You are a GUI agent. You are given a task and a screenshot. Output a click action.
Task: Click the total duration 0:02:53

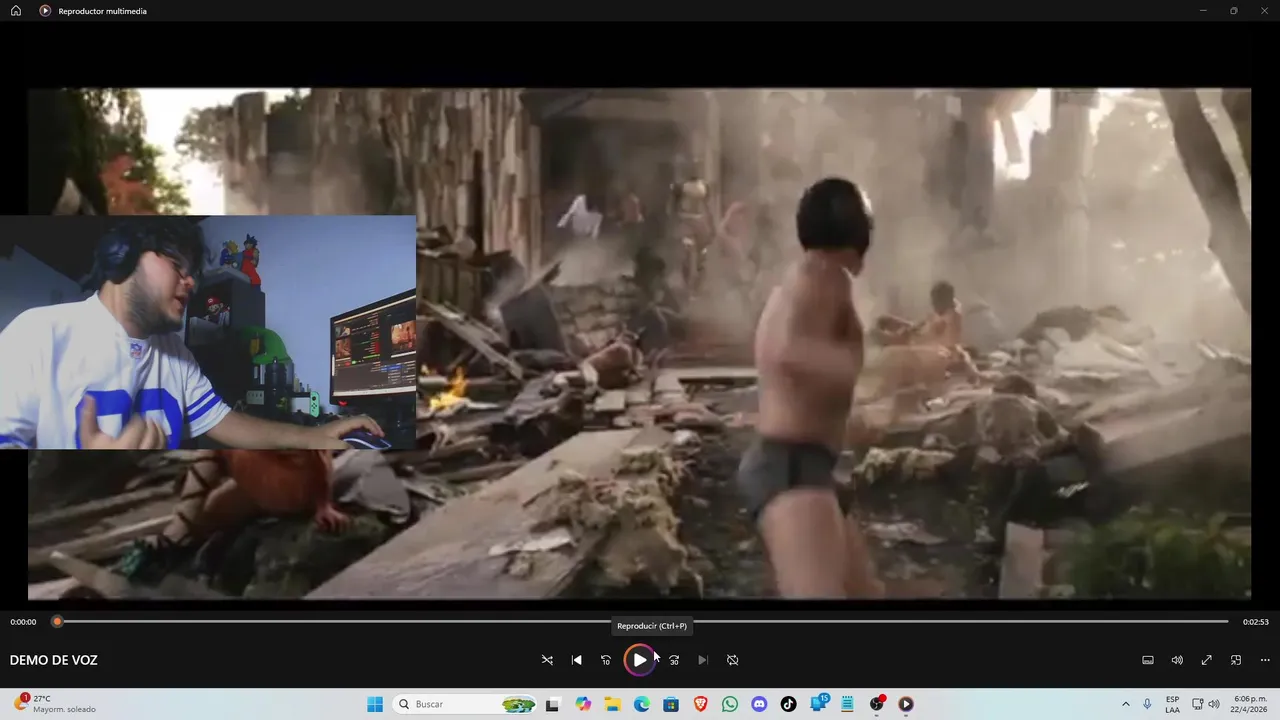point(1255,622)
